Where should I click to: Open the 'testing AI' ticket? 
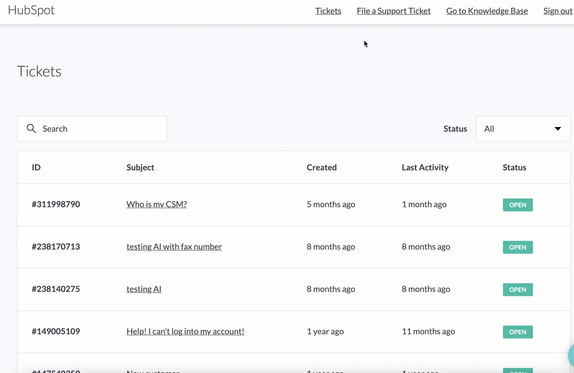pos(144,289)
